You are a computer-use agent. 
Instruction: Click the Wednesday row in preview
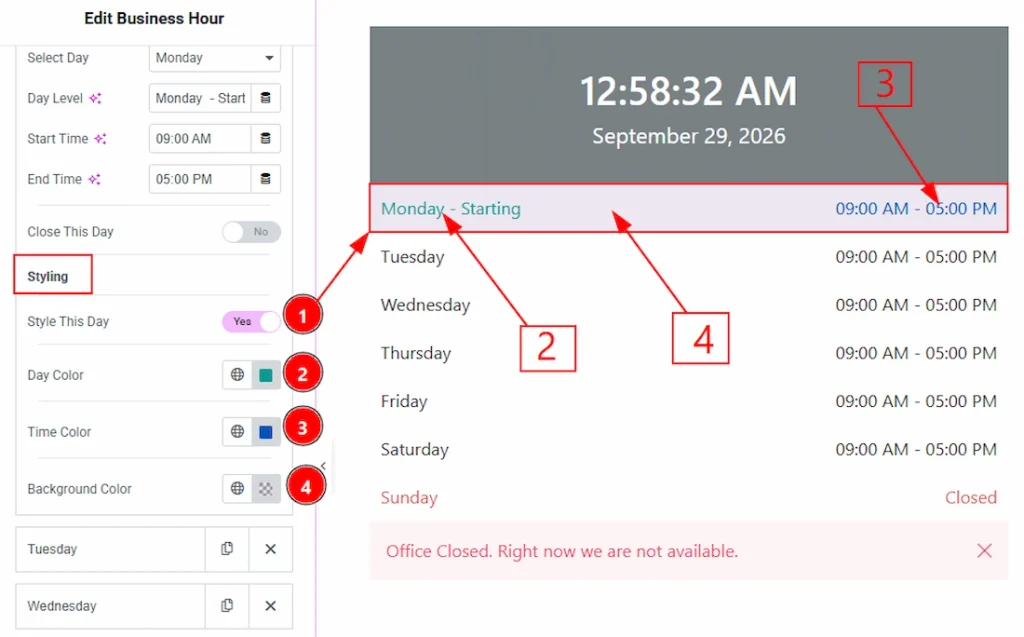pyautogui.click(x=689, y=305)
